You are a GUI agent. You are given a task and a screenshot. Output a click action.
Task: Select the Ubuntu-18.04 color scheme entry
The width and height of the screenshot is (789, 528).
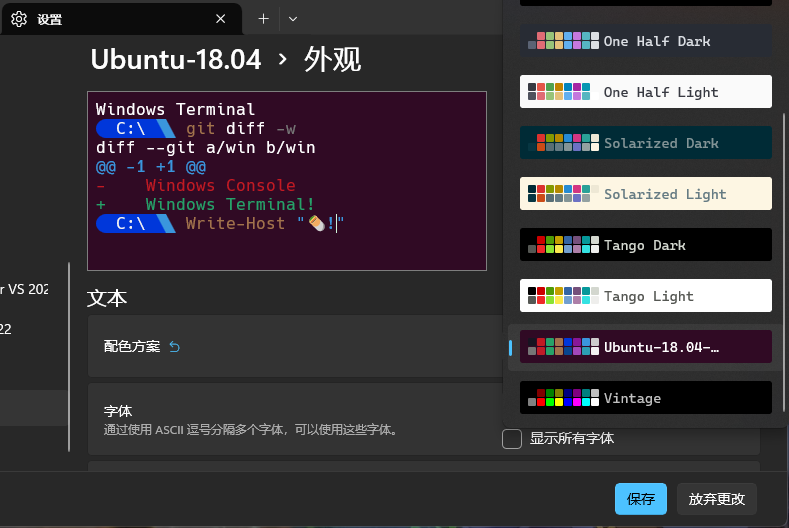645,347
